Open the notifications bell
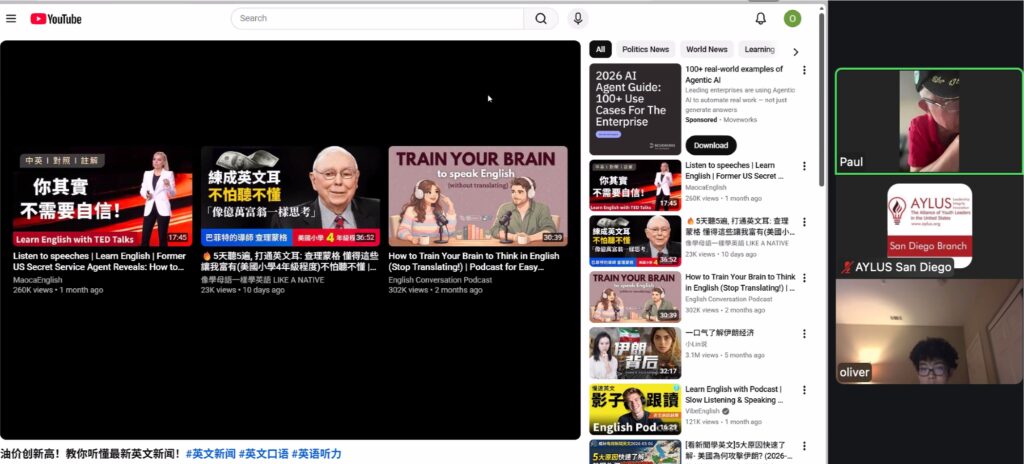1024x464 pixels. click(x=760, y=18)
